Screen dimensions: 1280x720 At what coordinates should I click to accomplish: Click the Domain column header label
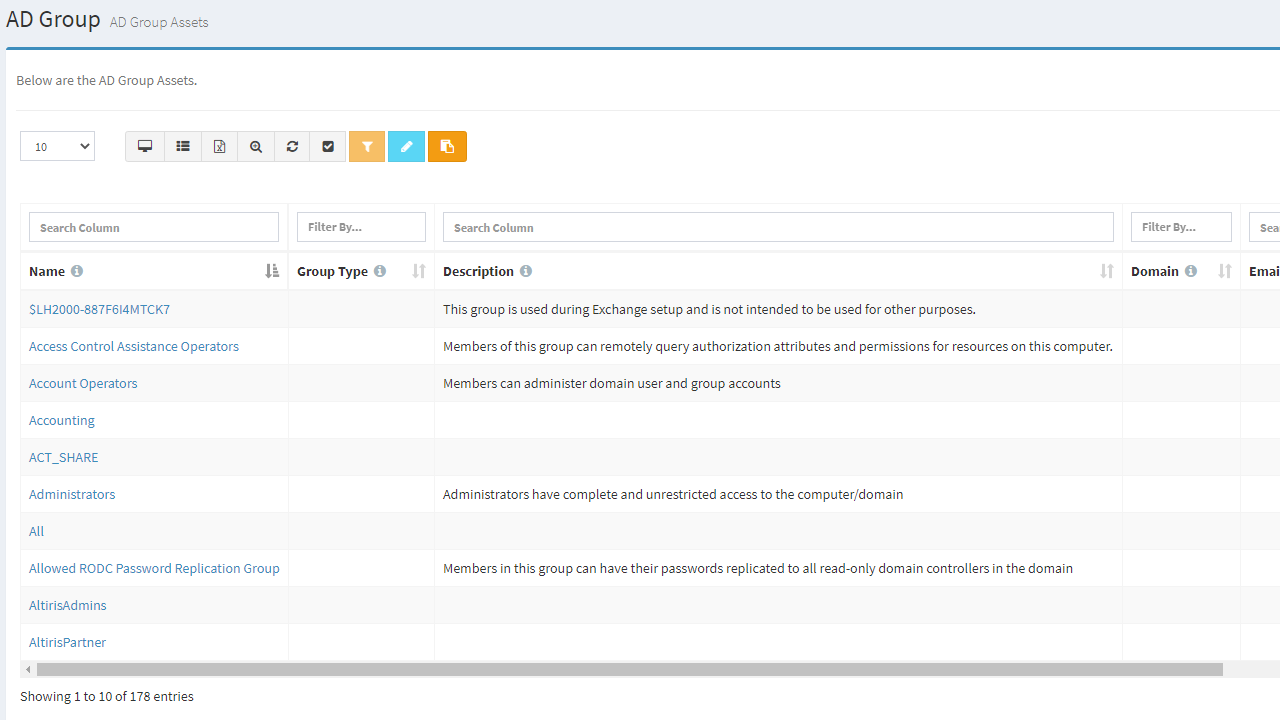(x=1155, y=271)
